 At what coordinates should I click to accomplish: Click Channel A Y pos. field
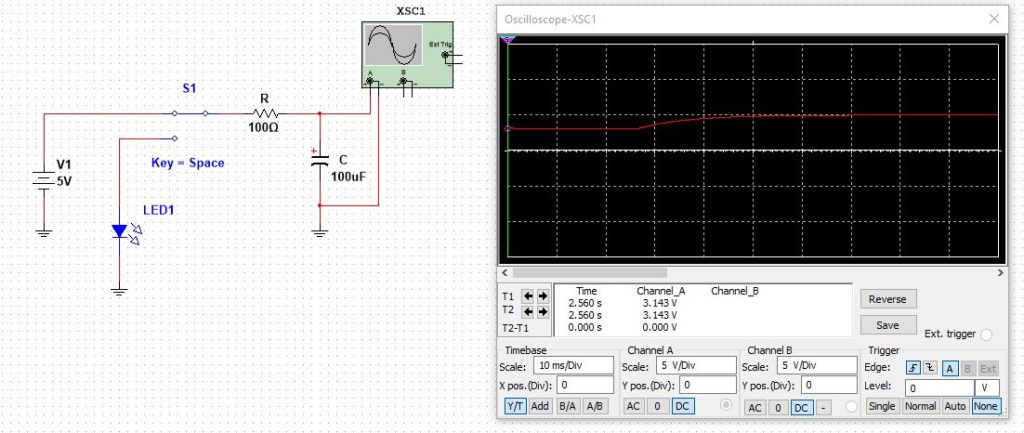(x=707, y=385)
